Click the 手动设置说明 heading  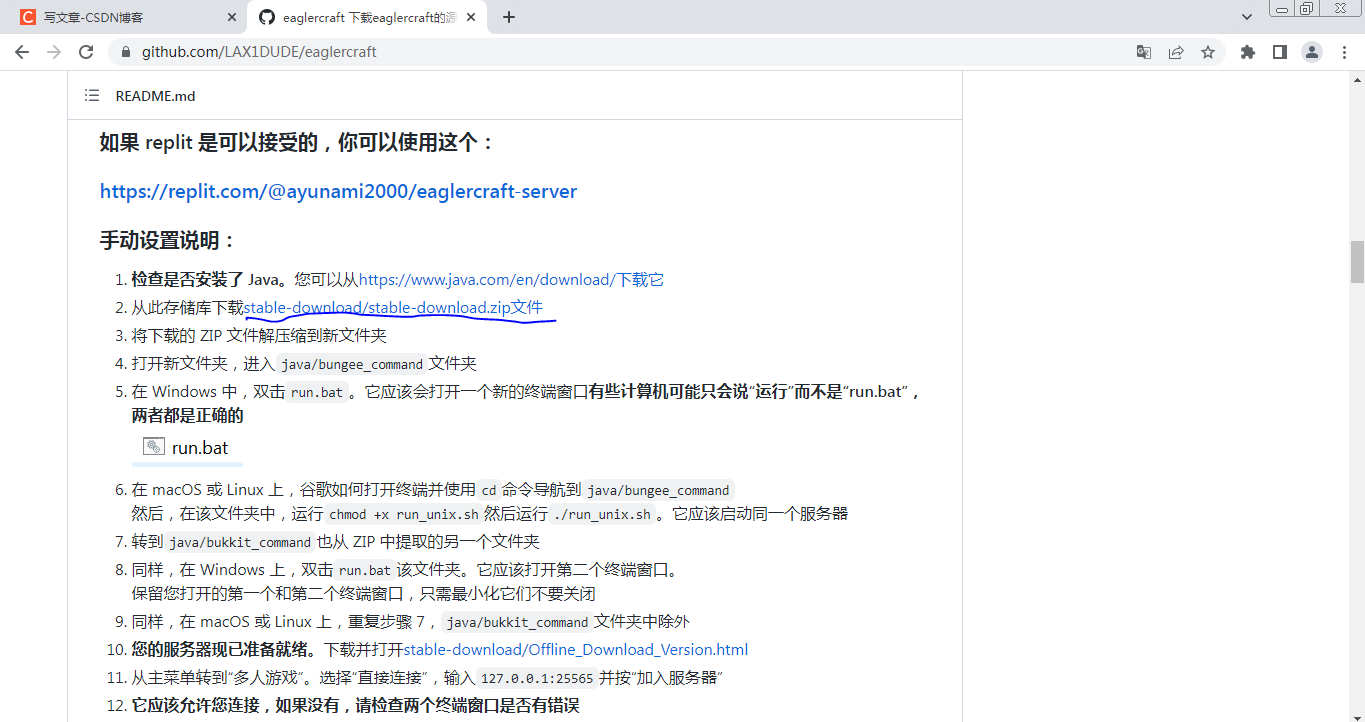[x=169, y=241]
